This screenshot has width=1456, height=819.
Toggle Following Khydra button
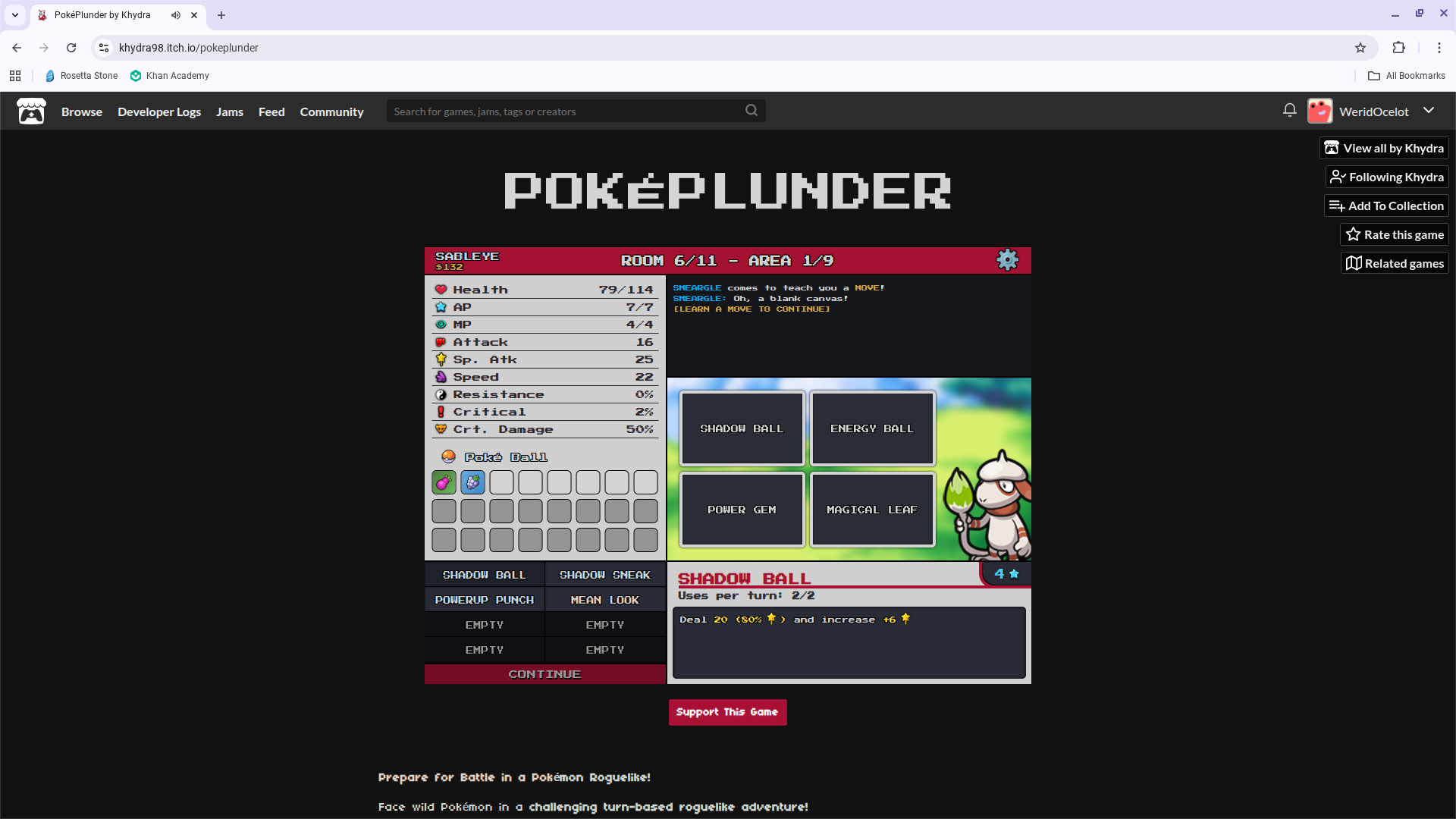click(x=1387, y=177)
